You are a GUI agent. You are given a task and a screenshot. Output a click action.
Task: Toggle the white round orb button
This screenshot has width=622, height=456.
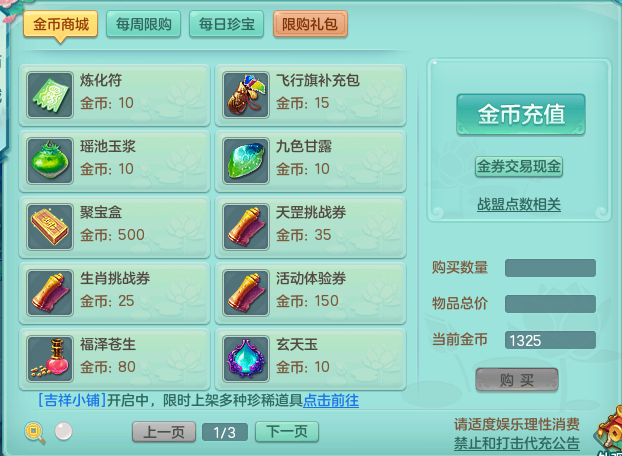tap(63, 431)
